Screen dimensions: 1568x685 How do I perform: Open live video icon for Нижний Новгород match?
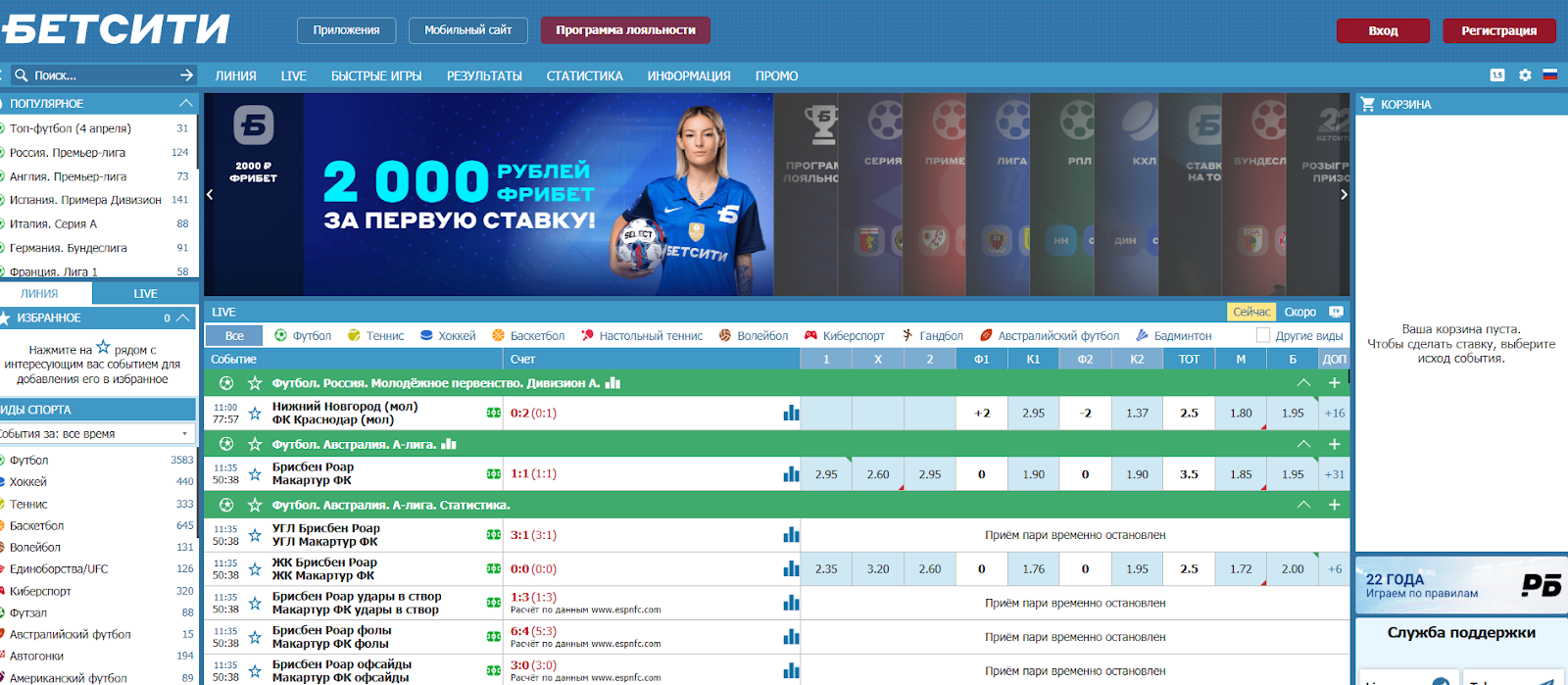tap(494, 414)
